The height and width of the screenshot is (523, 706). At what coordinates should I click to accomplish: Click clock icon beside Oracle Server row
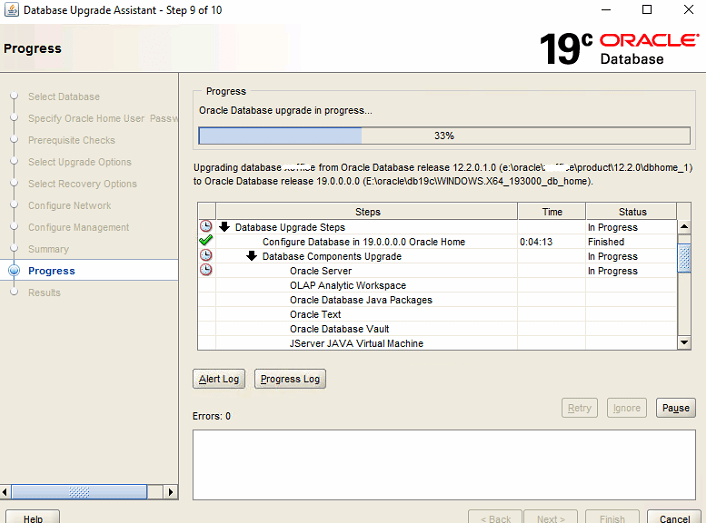[206, 271]
